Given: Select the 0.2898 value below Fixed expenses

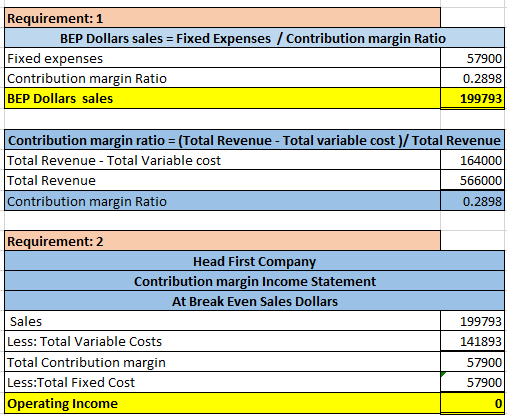Looking at the screenshot, I should pos(472,78).
